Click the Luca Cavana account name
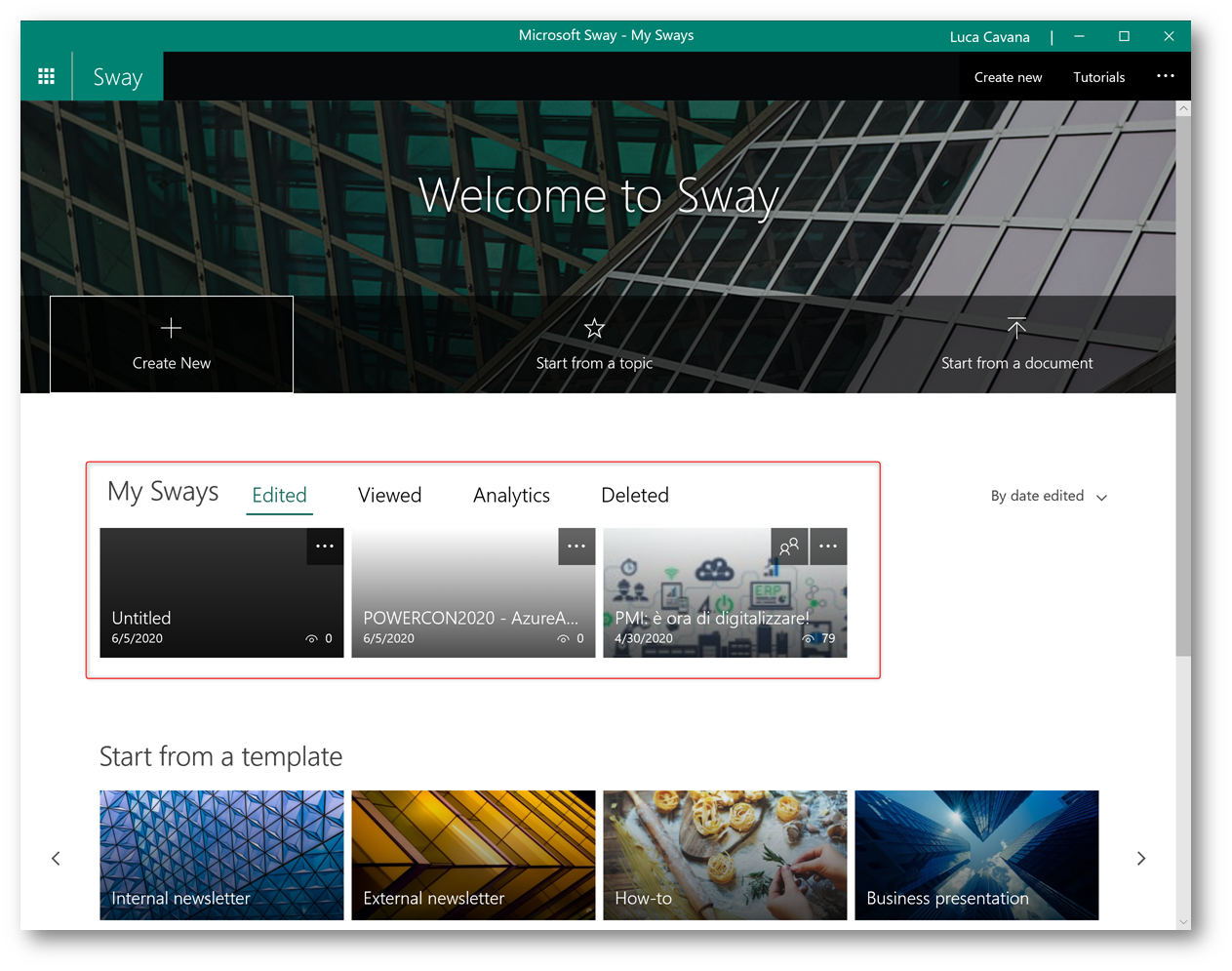 989,37
